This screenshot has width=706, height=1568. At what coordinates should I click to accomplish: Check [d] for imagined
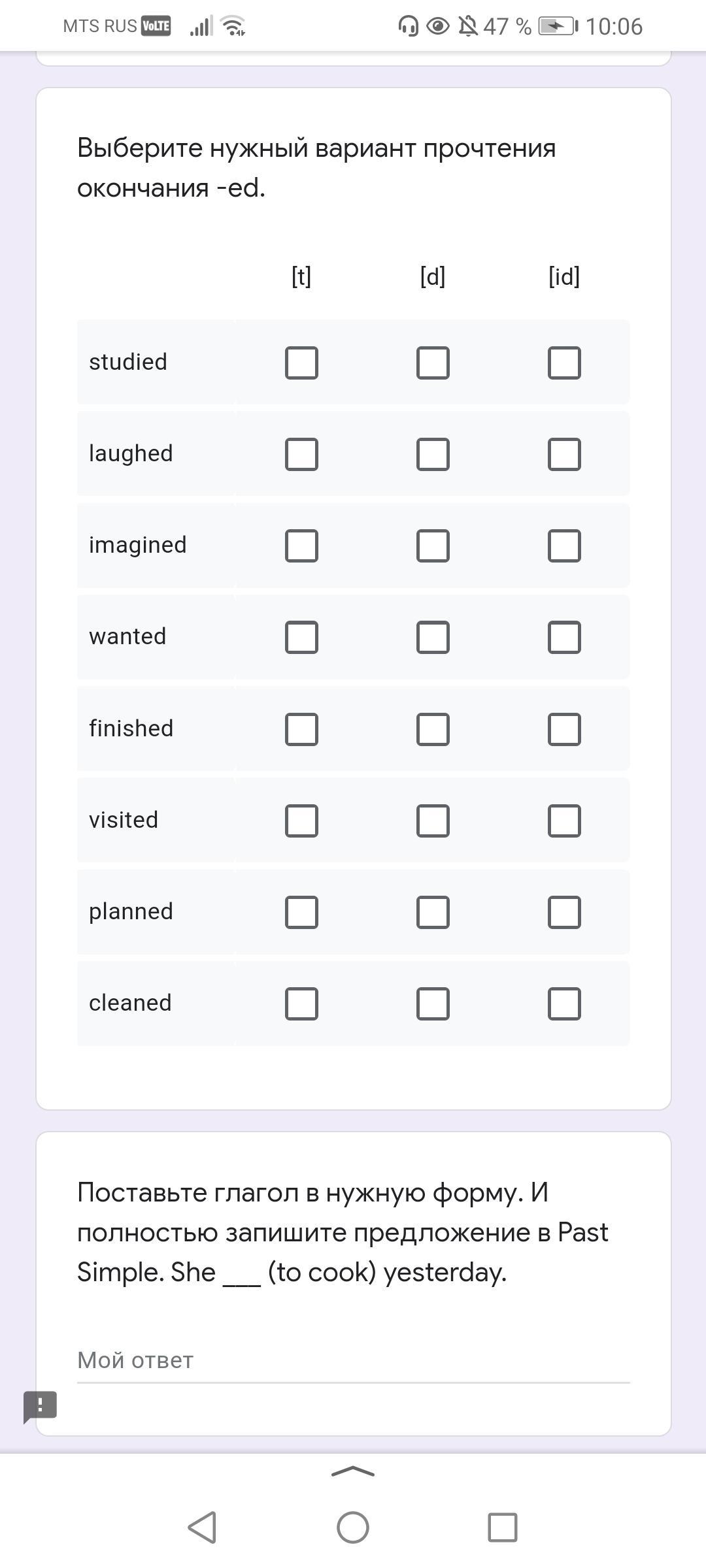pos(433,546)
